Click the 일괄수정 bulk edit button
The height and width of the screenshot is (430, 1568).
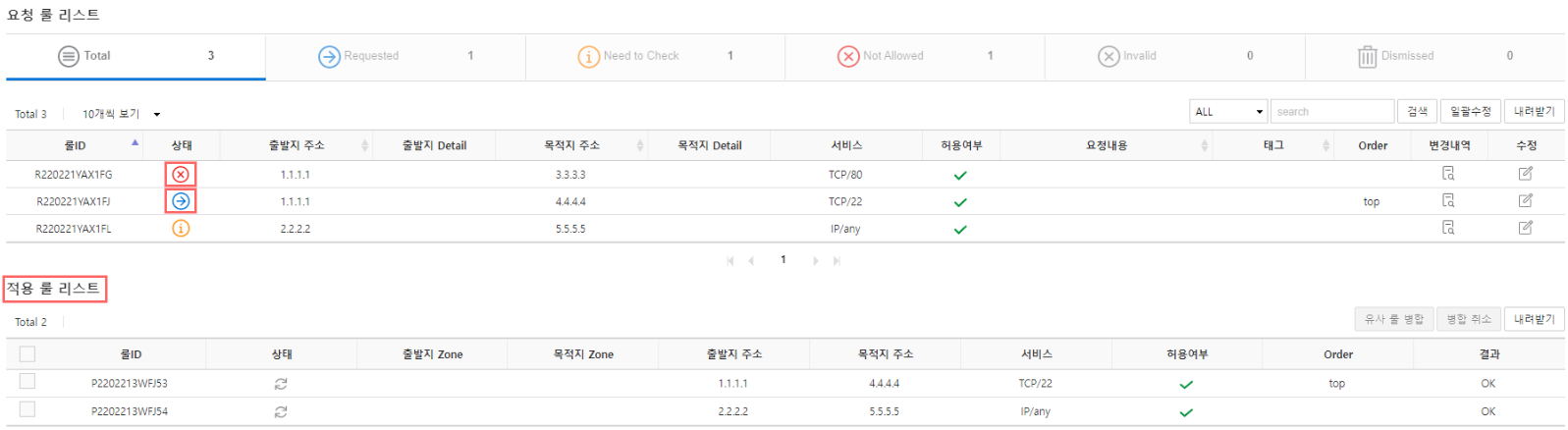click(1471, 112)
